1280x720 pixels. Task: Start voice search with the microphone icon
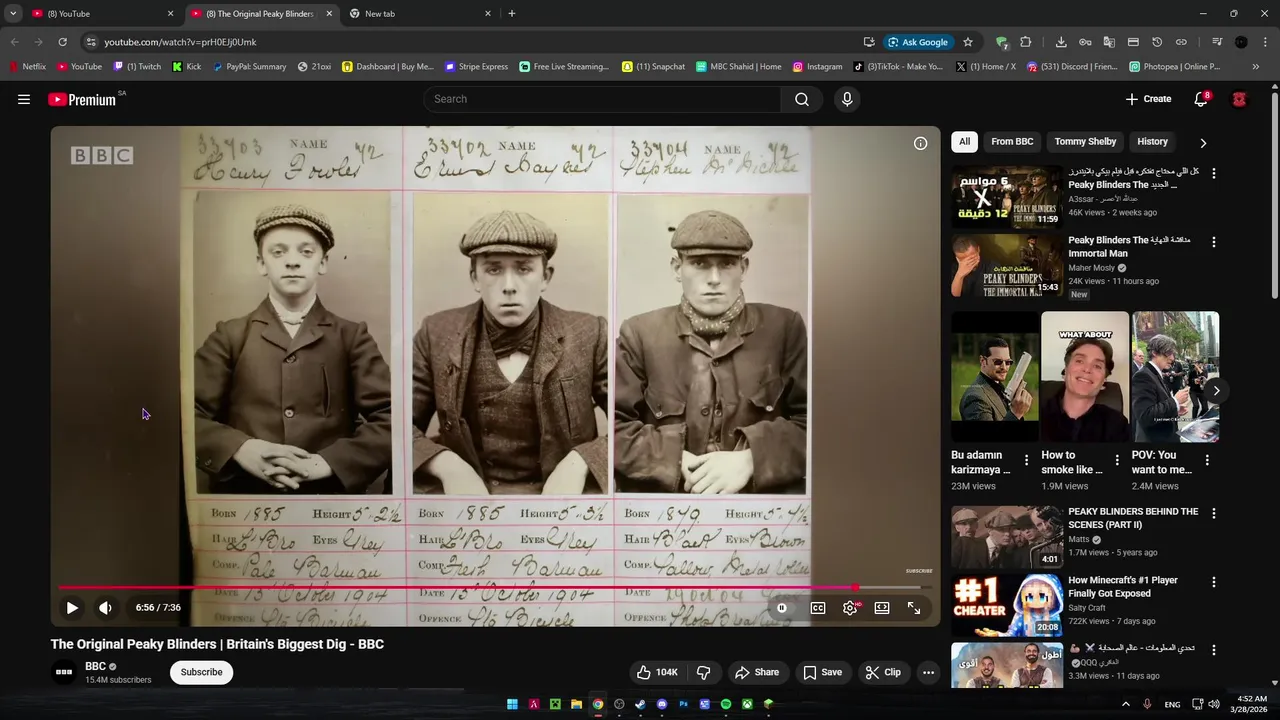[x=847, y=99]
